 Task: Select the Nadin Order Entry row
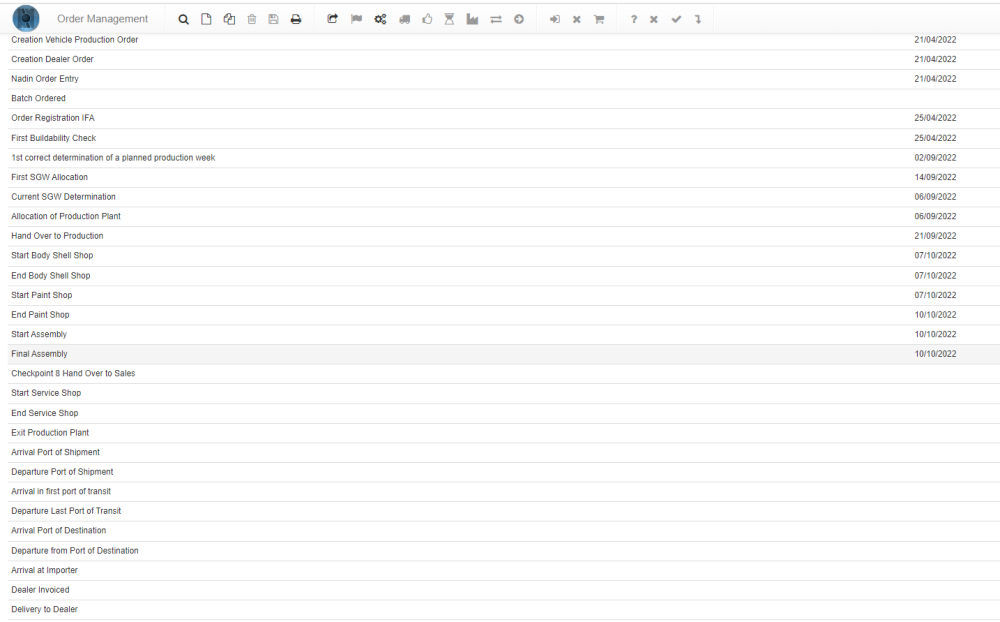pyautogui.click(x=504, y=79)
